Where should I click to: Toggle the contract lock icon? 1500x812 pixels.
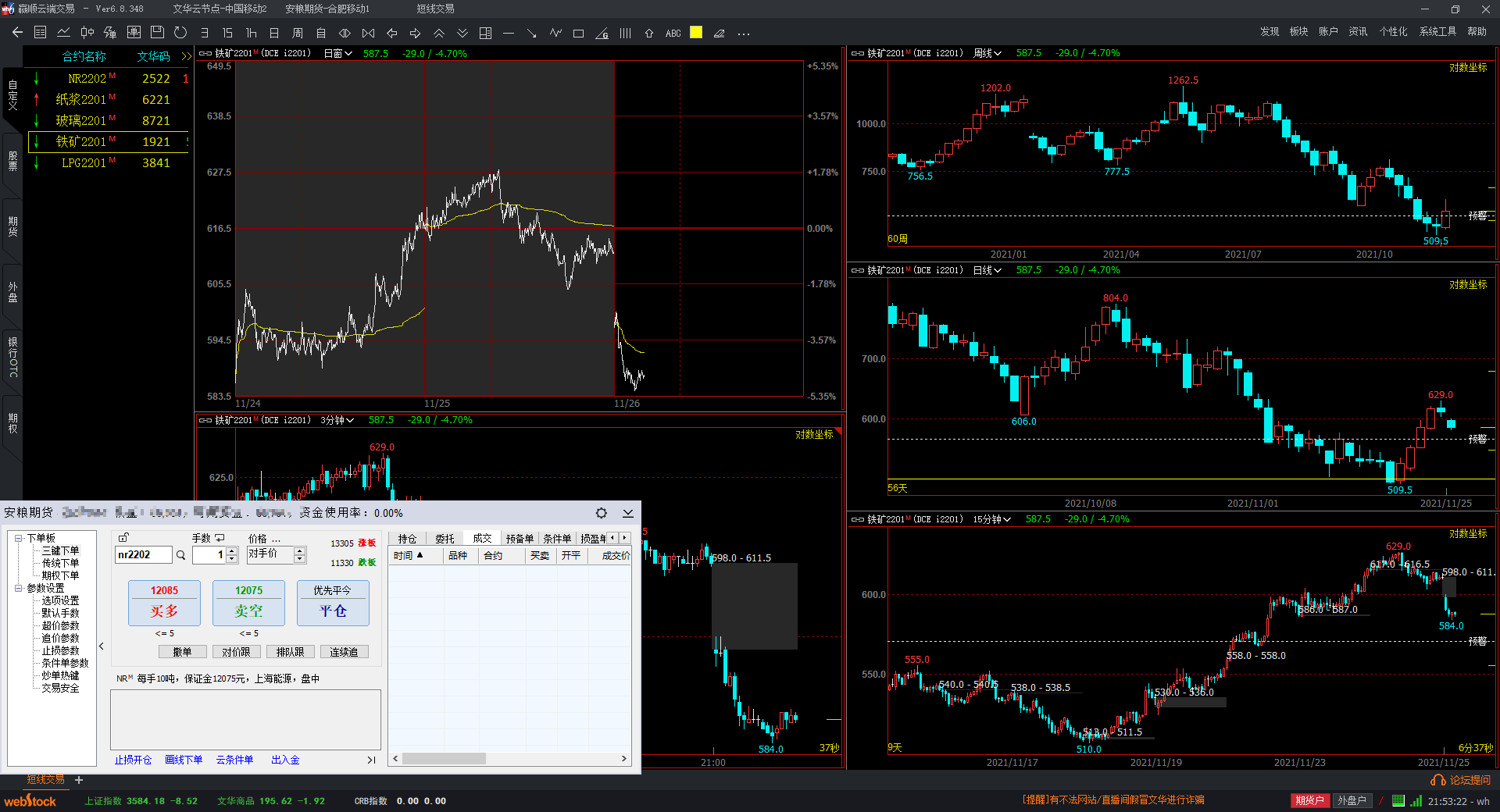(x=123, y=538)
